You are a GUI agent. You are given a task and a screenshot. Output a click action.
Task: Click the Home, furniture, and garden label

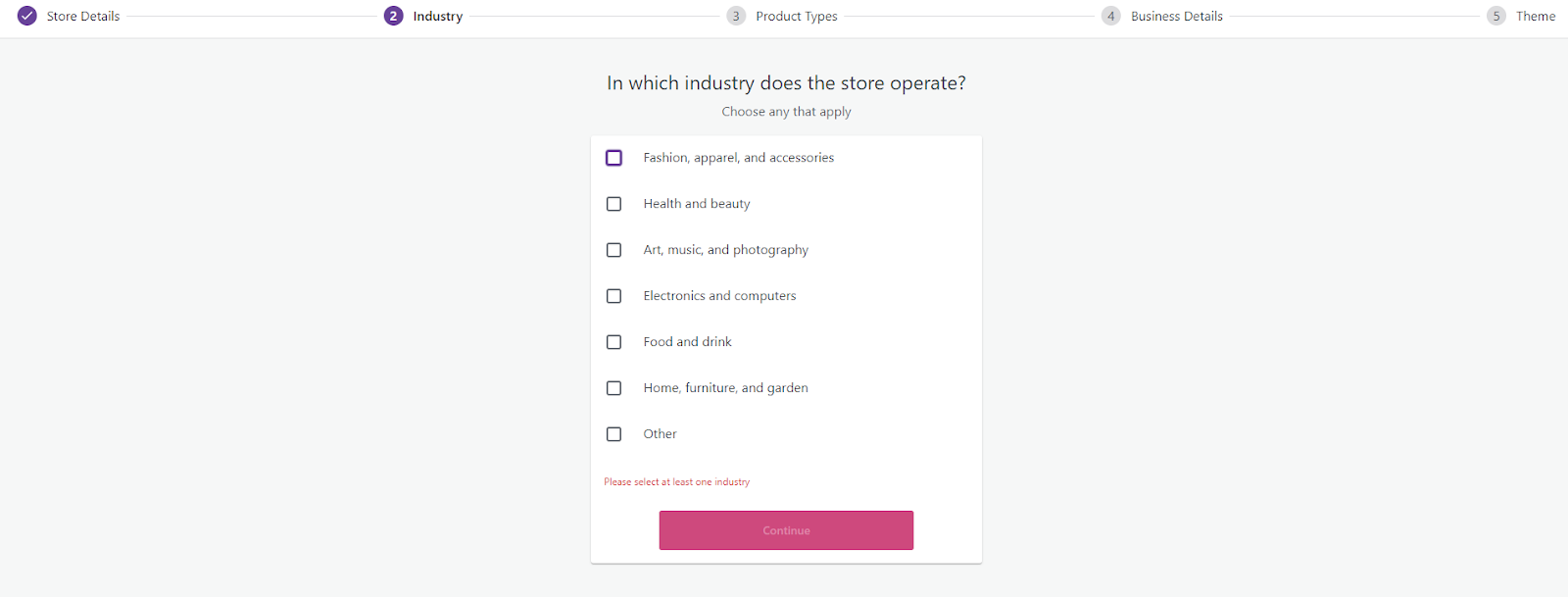click(x=725, y=388)
